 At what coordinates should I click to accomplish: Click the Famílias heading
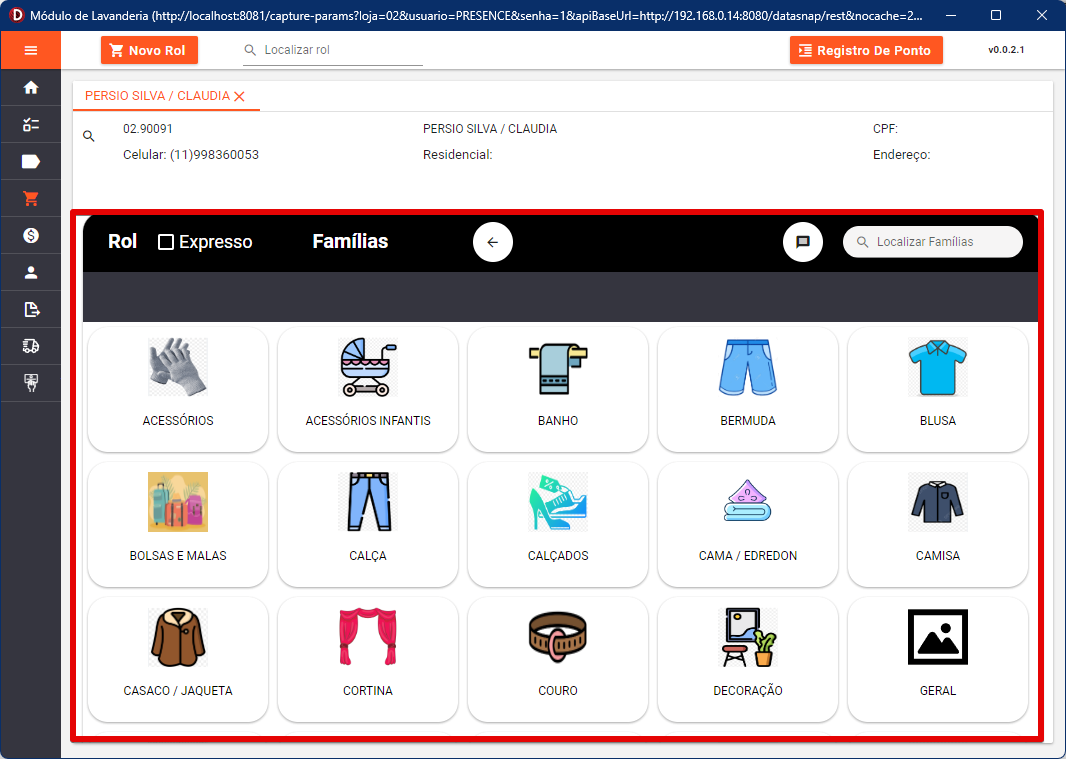[x=350, y=241]
